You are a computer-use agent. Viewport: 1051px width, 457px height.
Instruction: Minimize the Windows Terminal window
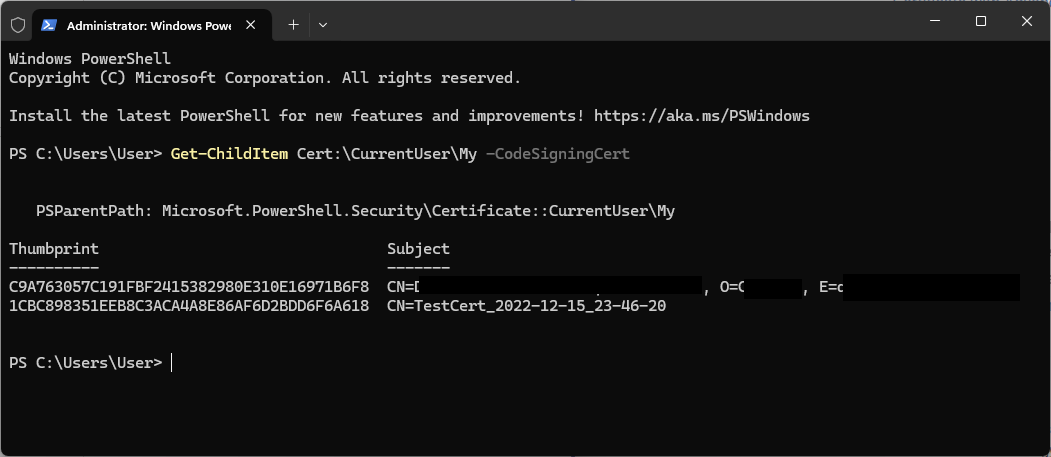pos(935,21)
